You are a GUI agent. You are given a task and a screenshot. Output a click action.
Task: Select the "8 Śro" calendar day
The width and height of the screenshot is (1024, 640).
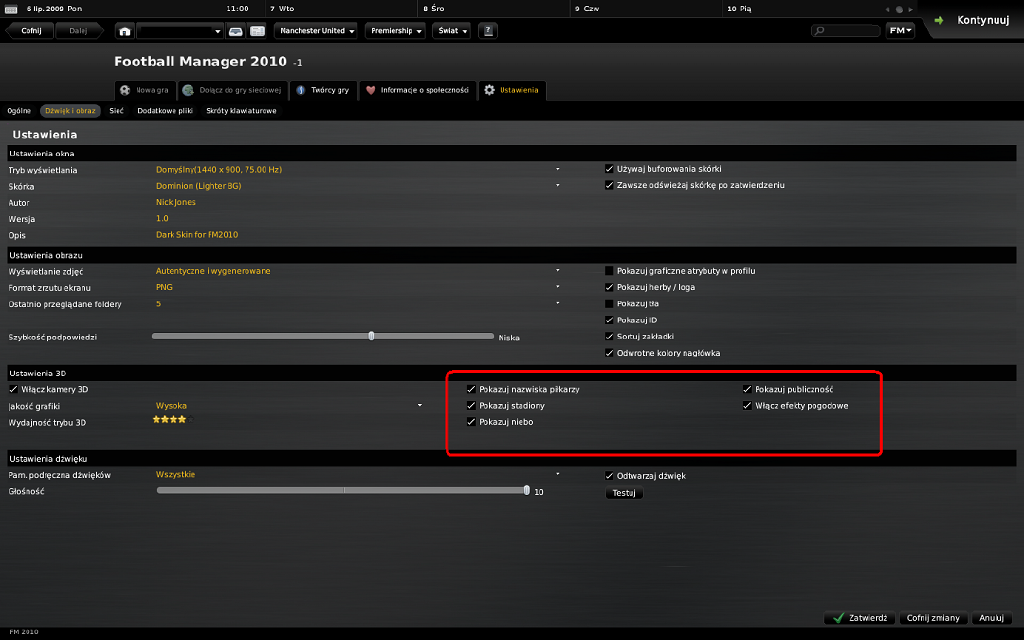tap(434, 9)
